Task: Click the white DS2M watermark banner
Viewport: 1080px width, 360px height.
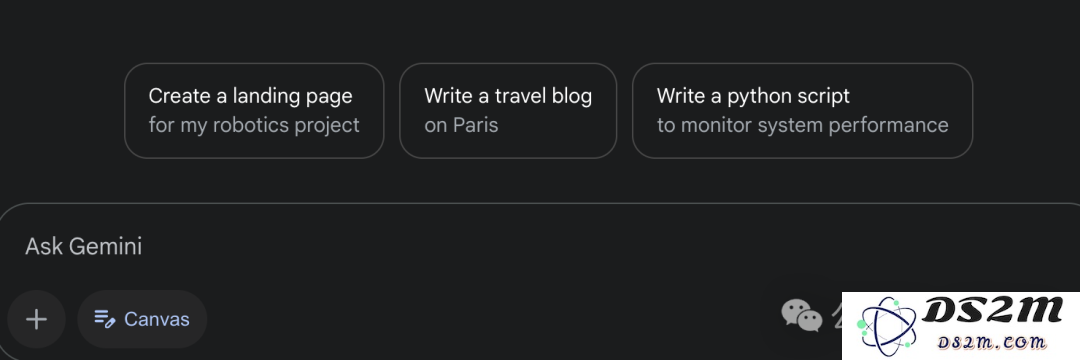Action: tap(961, 326)
